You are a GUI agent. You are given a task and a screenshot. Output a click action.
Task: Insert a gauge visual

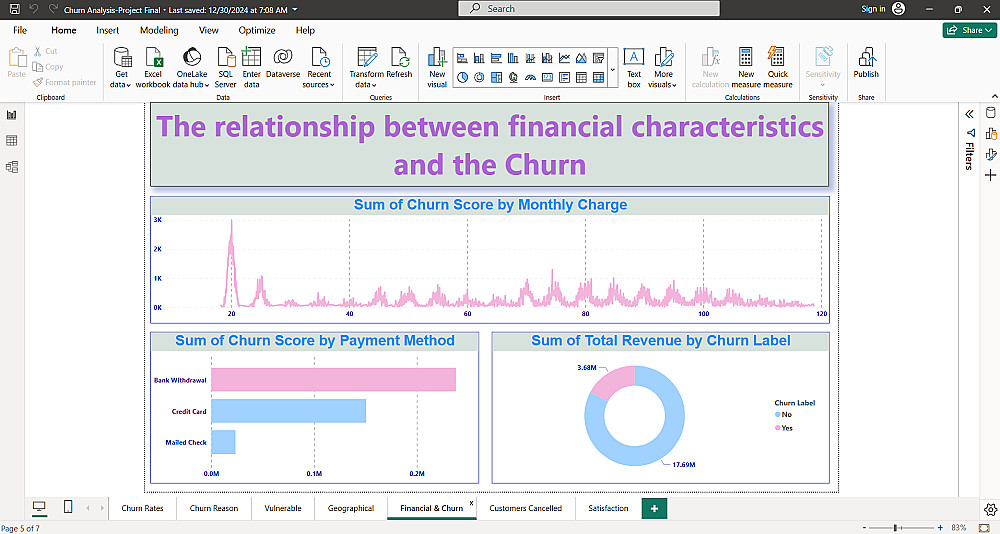pyautogui.click(x=530, y=77)
